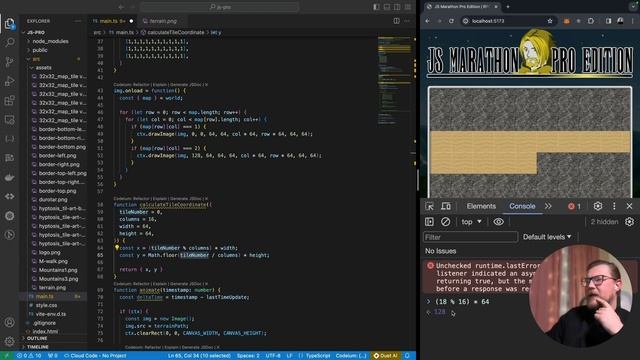
Task: Click Ln 65, Col 34 cursor position
Action: coord(200,356)
